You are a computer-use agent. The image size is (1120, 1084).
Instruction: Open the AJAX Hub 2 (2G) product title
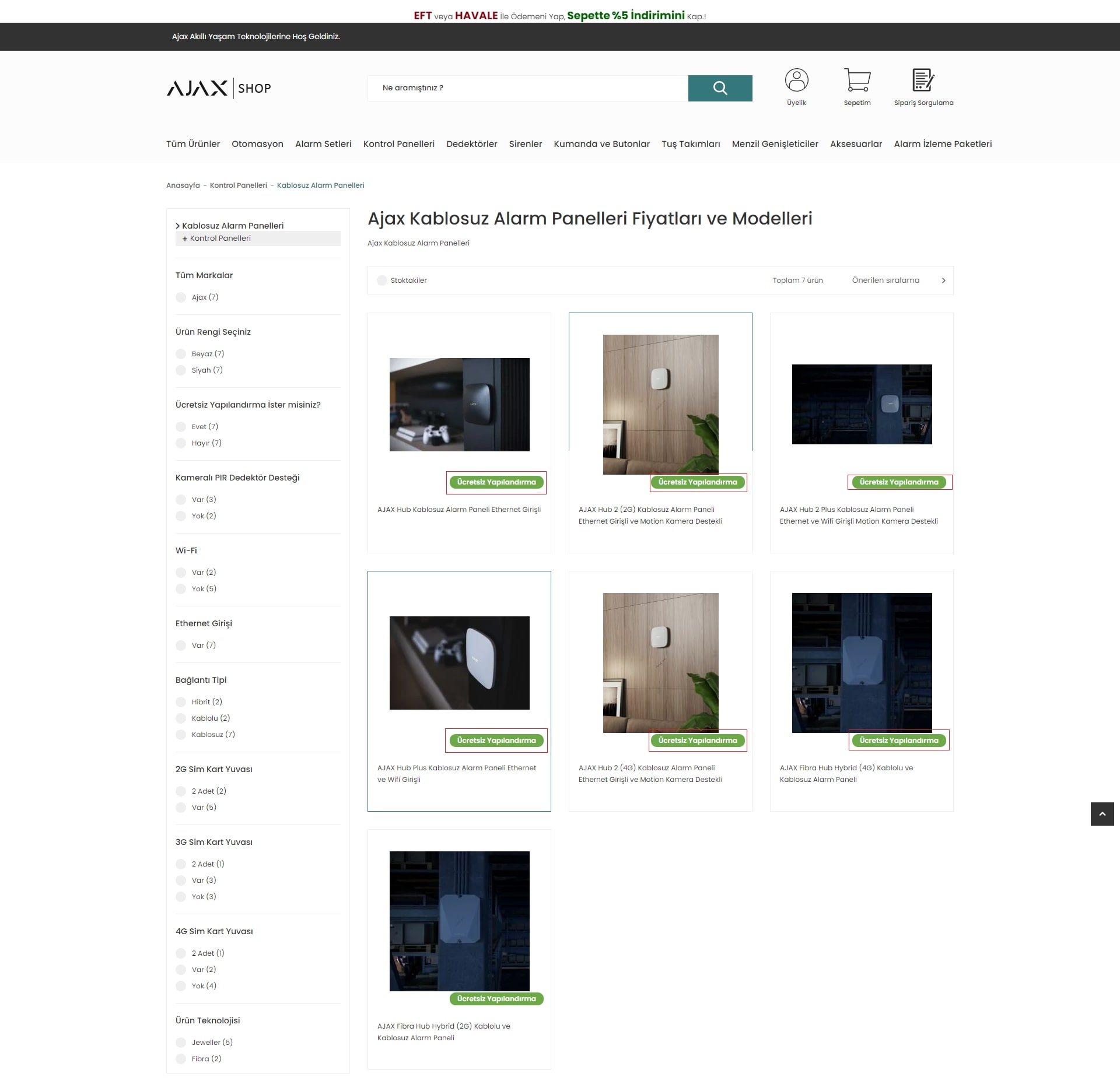click(650, 515)
